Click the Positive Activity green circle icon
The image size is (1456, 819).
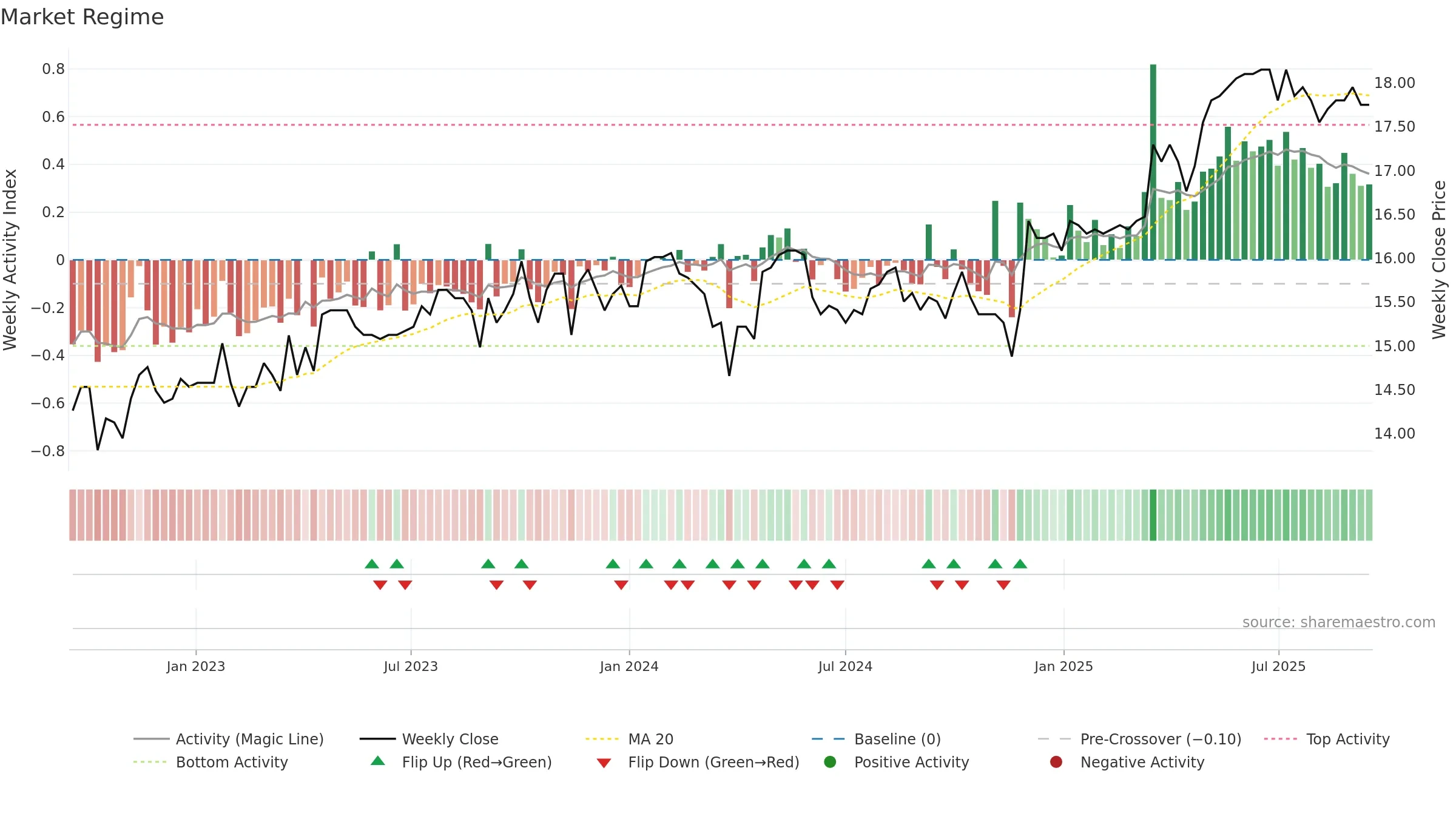830,762
